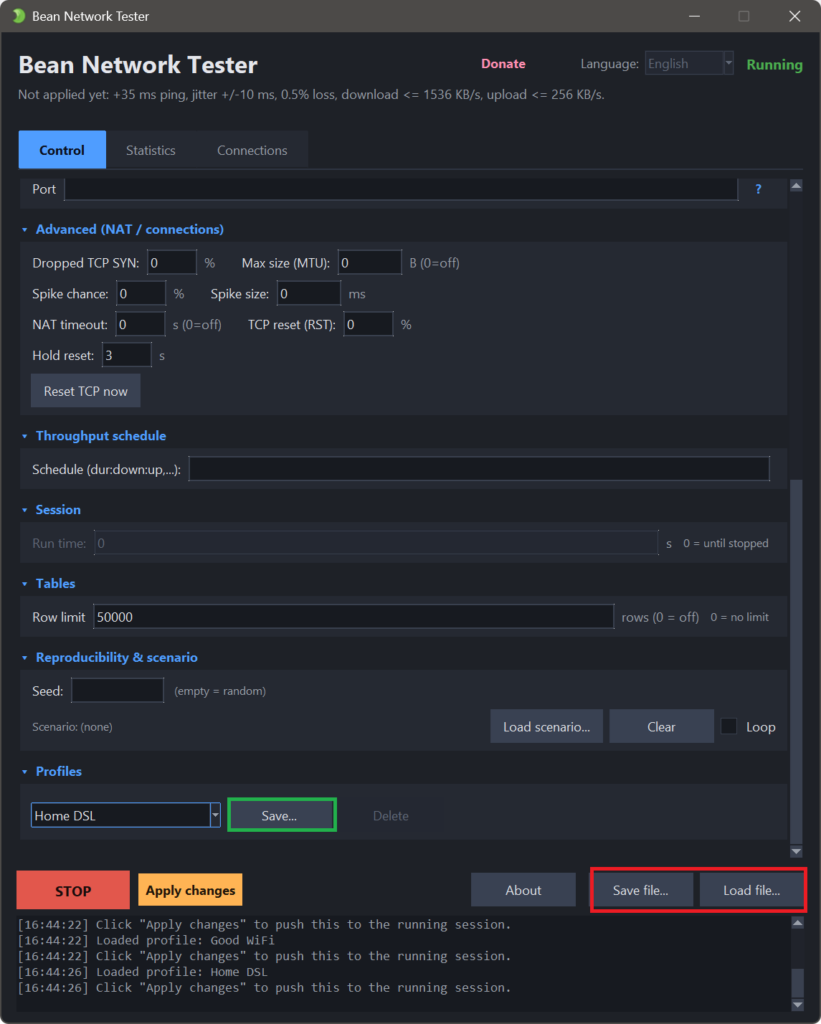The width and height of the screenshot is (821, 1024).
Task: Click the "Loaded profile: Home DSL" log line
Action: (x=142, y=972)
